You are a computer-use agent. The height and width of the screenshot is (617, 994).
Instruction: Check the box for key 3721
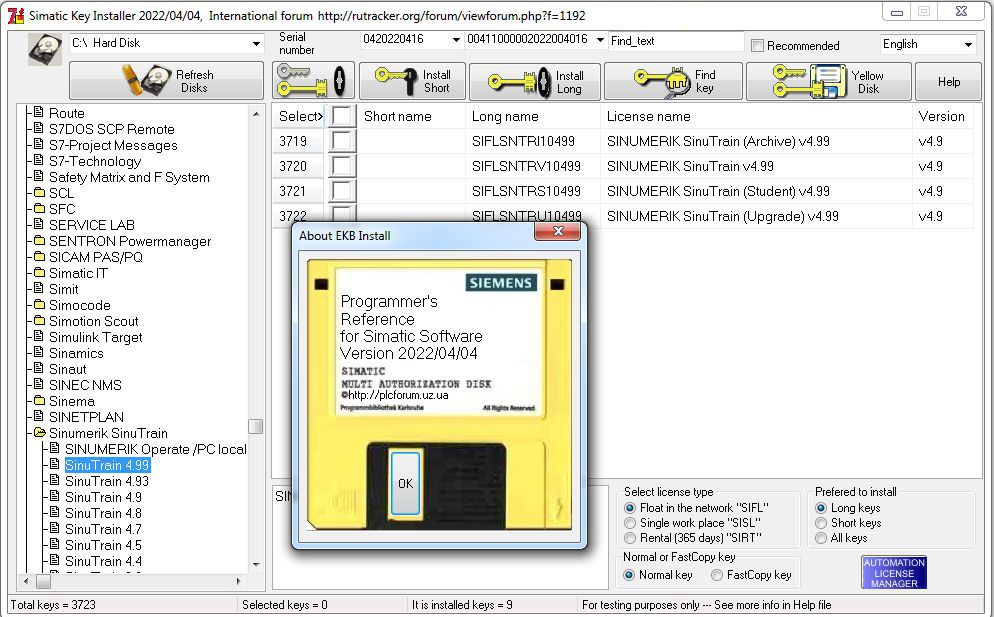tap(342, 191)
